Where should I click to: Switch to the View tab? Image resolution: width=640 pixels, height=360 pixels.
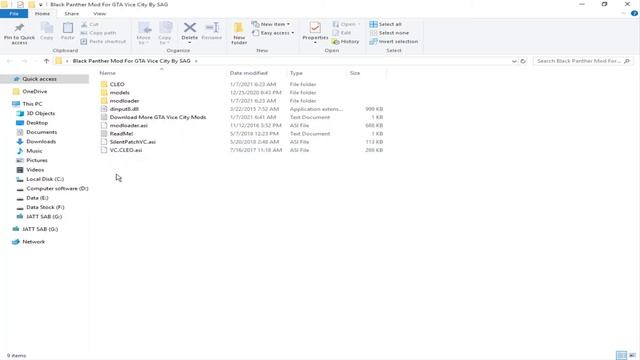[x=100, y=13]
